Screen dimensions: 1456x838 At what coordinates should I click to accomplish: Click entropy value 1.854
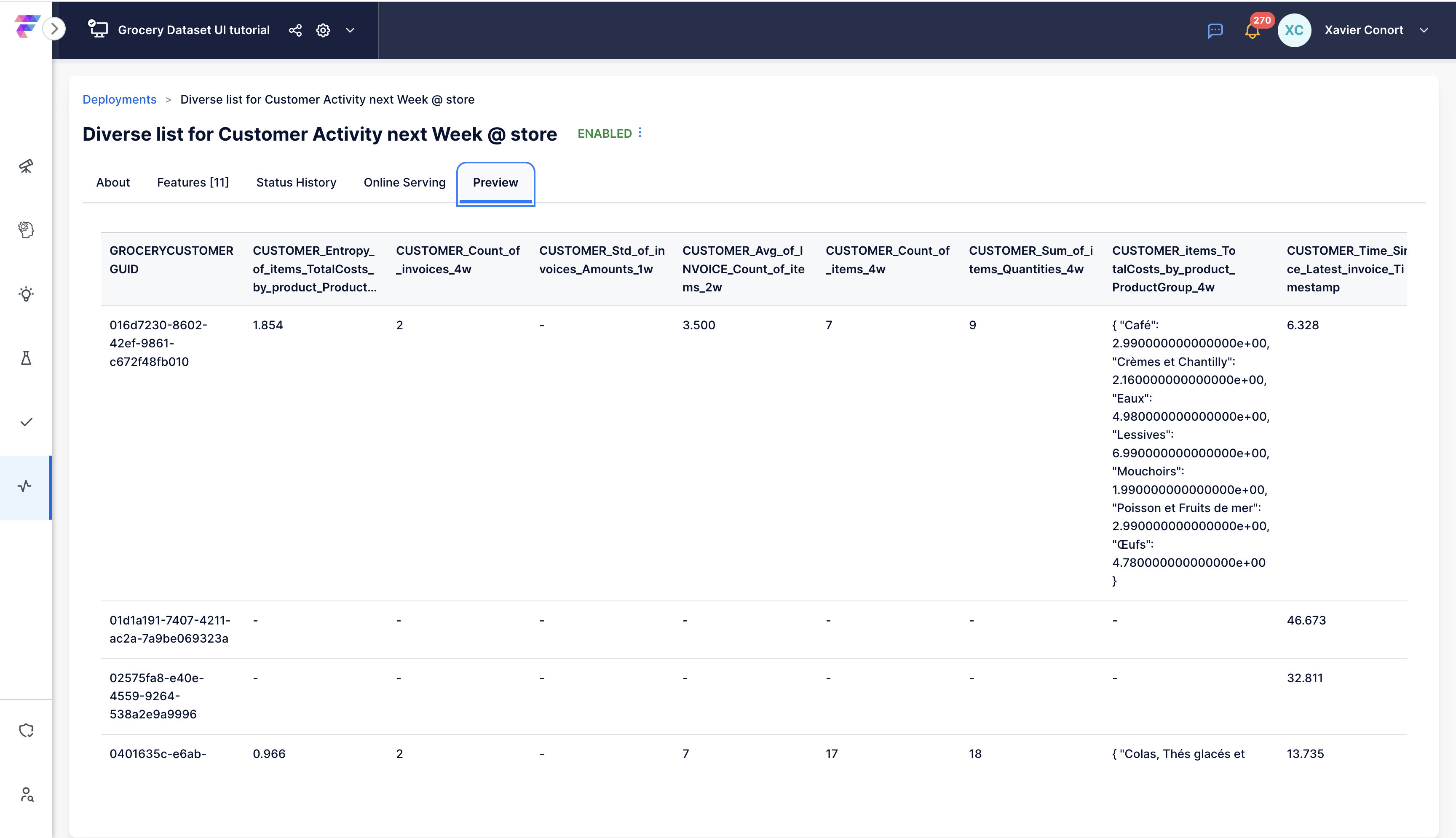click(268, 325)
